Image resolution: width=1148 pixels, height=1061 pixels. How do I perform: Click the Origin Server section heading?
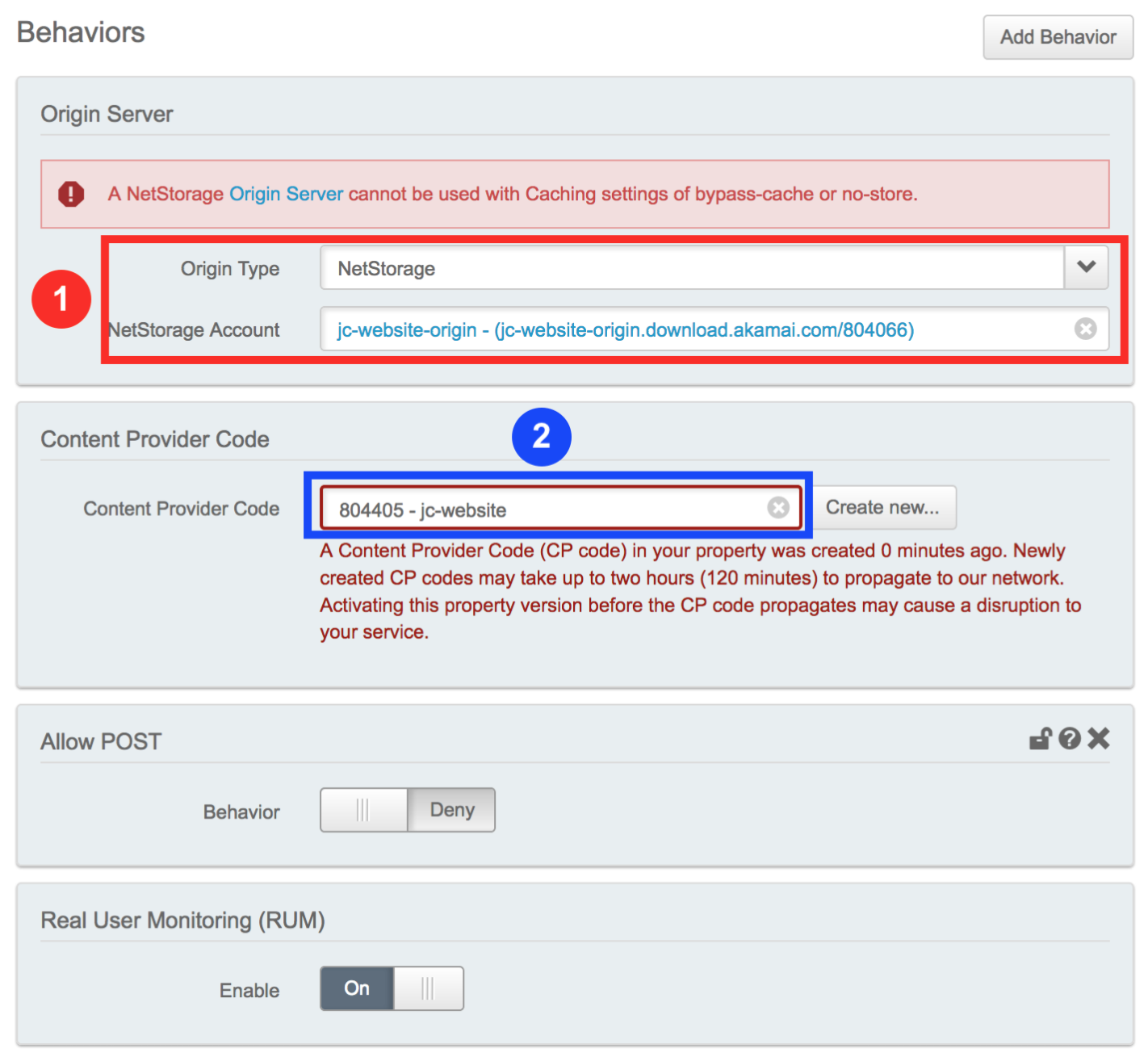(x=107, y=114)
